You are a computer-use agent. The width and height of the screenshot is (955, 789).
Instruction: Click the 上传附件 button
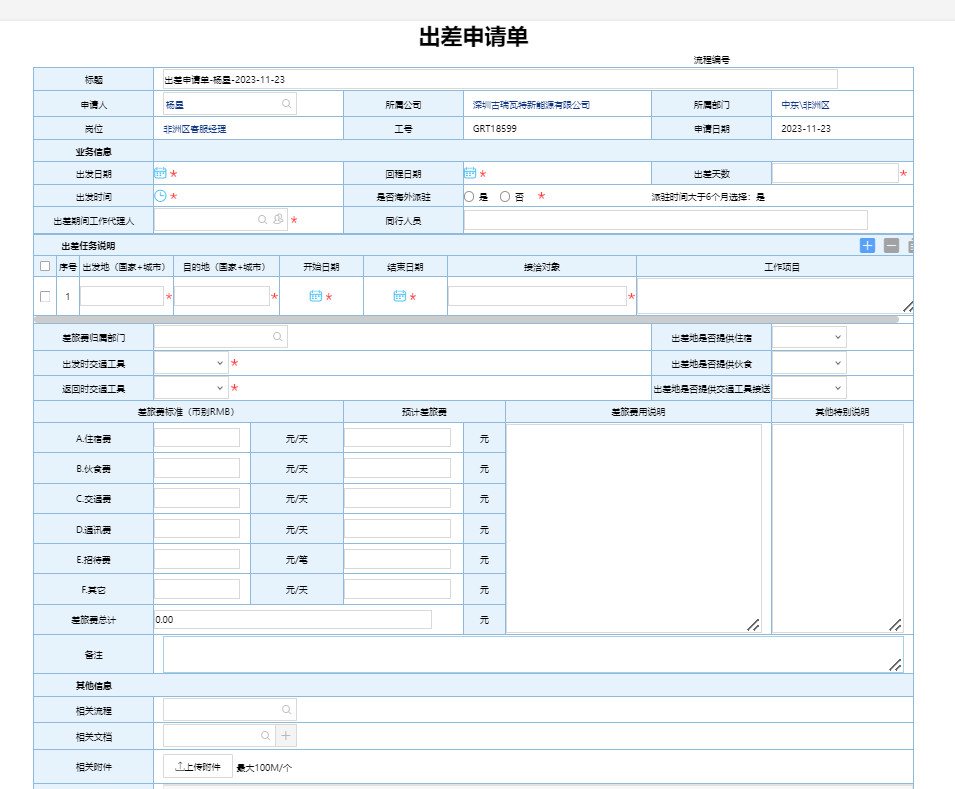[198, 766]
